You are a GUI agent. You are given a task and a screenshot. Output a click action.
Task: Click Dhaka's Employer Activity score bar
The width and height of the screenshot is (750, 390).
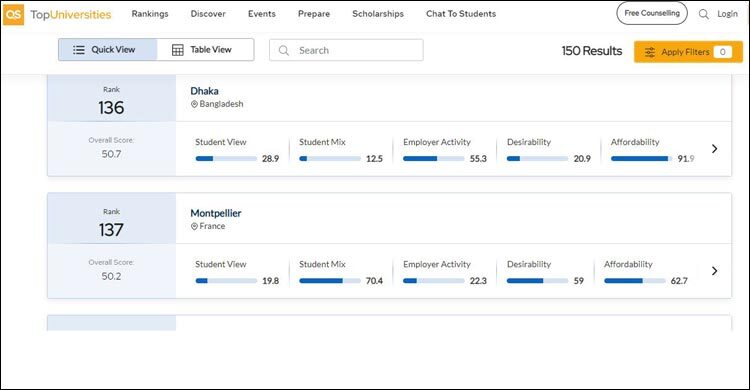(x=433, y=158)
